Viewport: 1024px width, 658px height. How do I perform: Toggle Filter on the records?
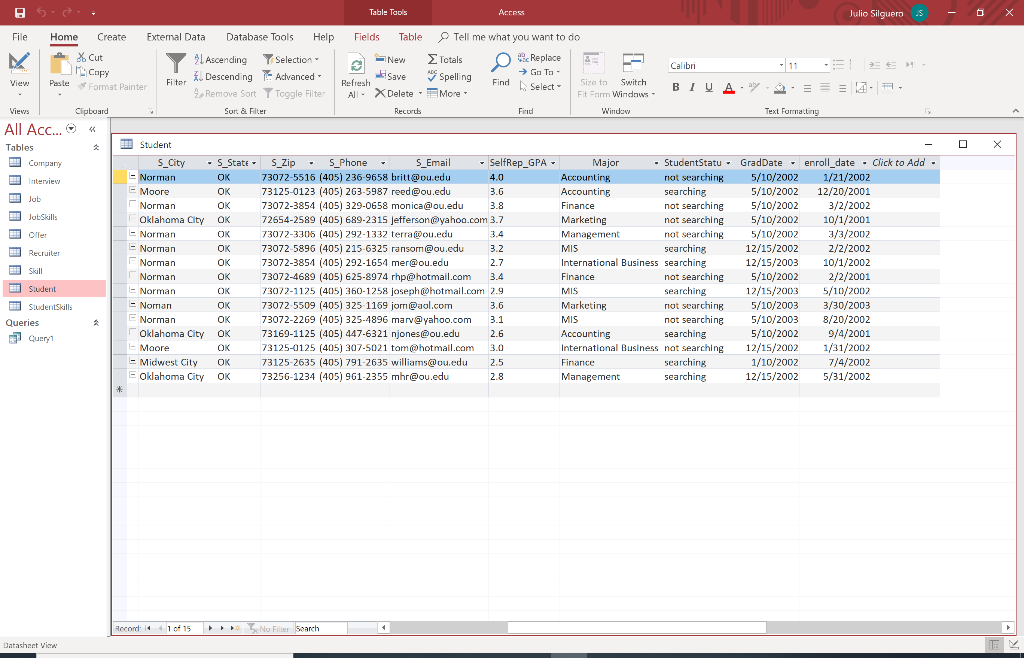coord(297,91)
